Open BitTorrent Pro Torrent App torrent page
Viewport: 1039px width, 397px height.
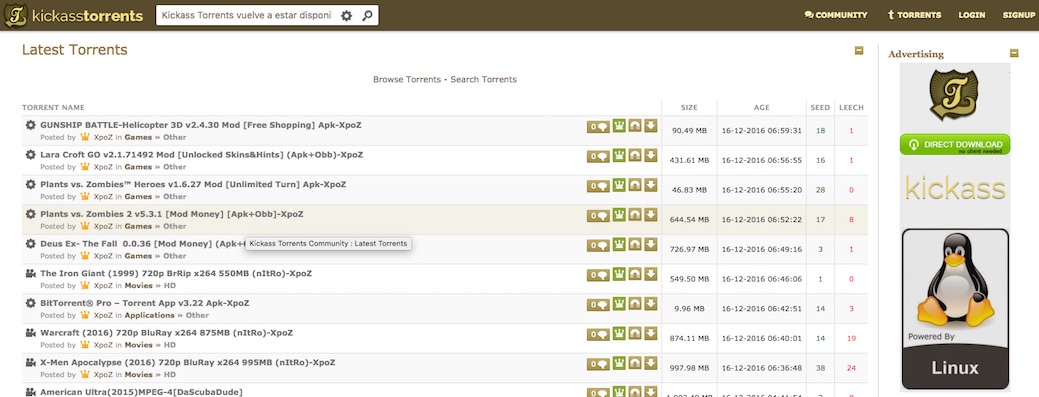click(144, 303)
